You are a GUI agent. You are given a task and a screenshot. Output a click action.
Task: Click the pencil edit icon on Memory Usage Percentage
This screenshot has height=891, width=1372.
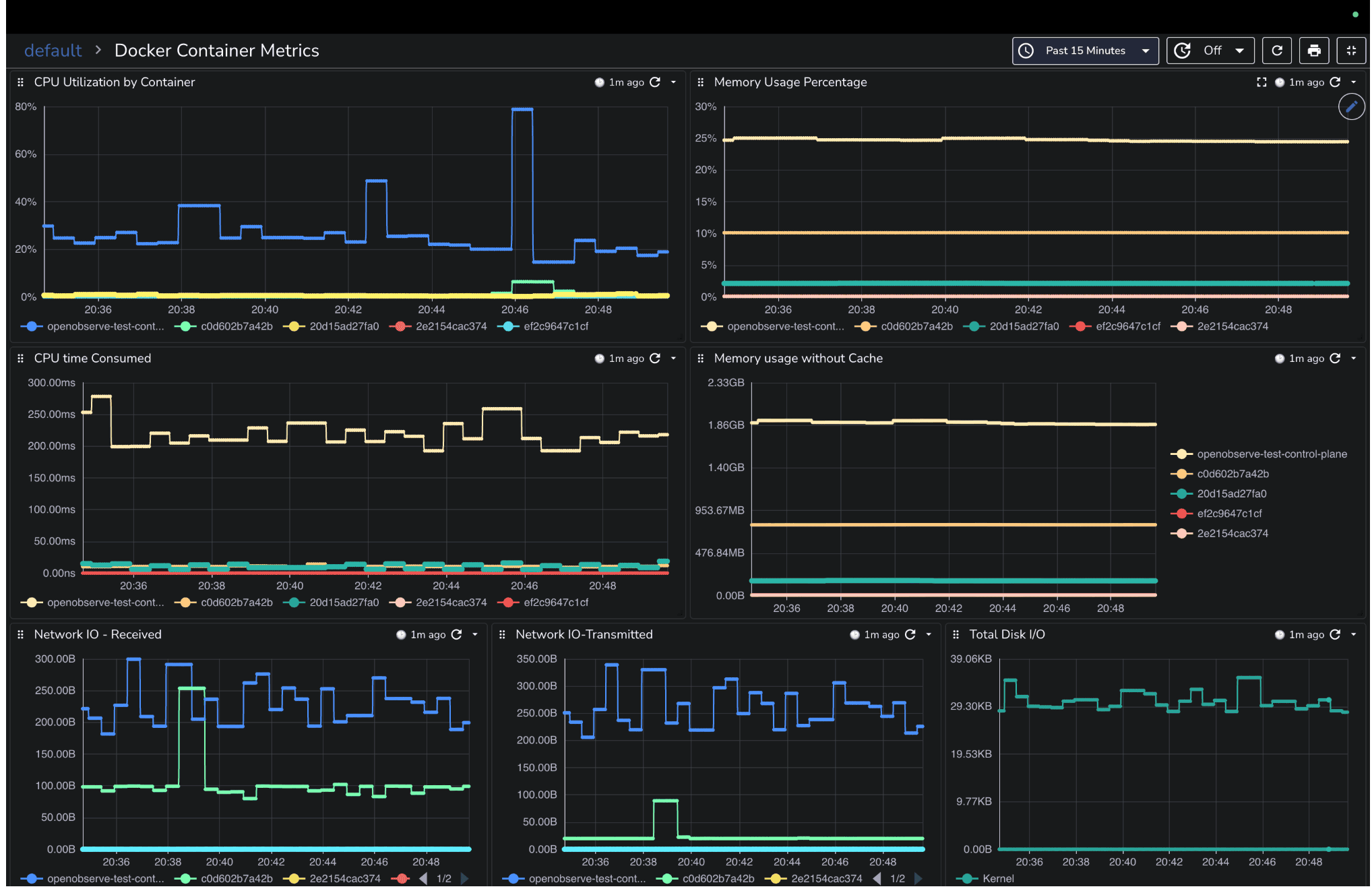tap(1352, 106)
